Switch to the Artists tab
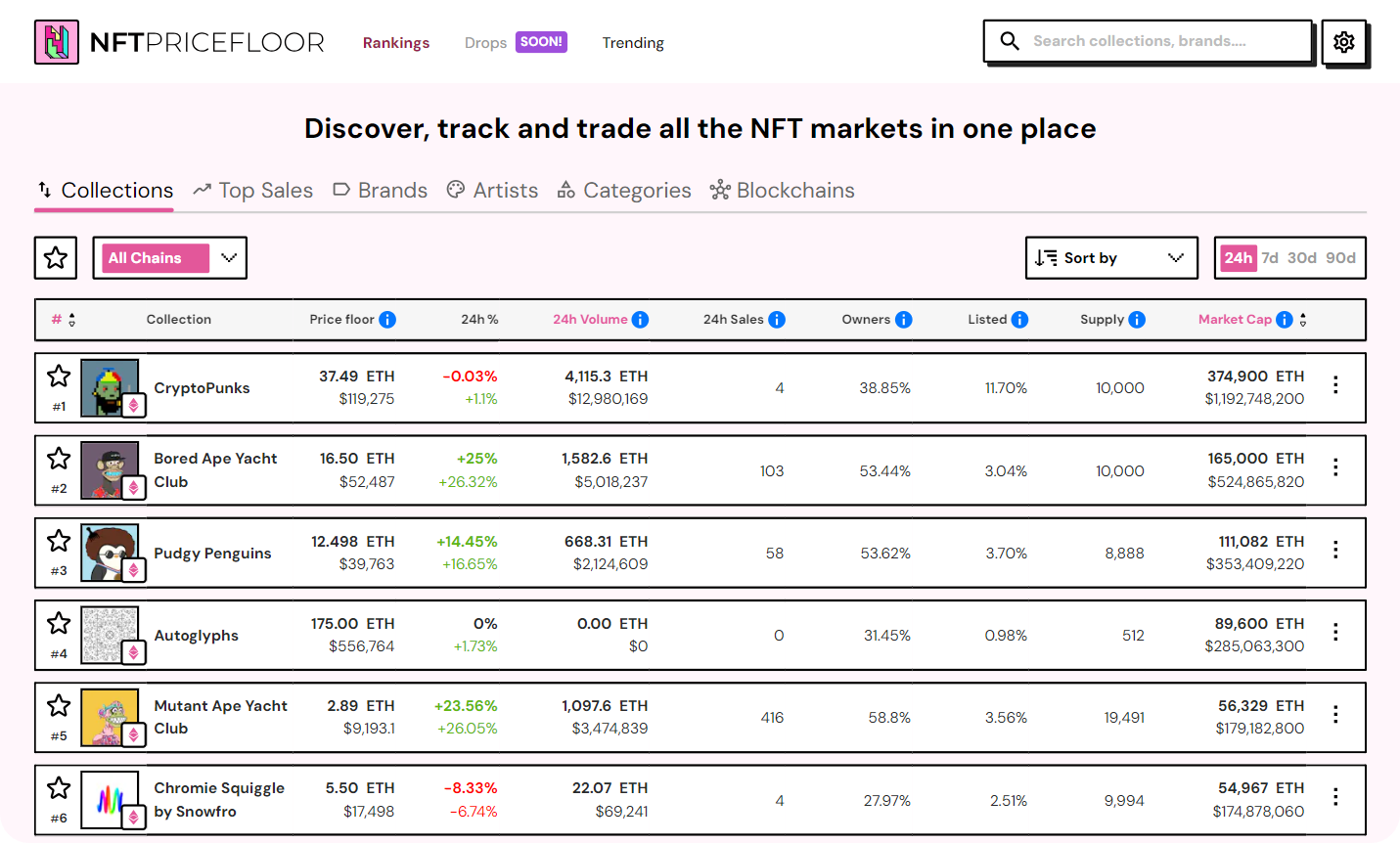The image size is (1400, 843). [492, 190]
